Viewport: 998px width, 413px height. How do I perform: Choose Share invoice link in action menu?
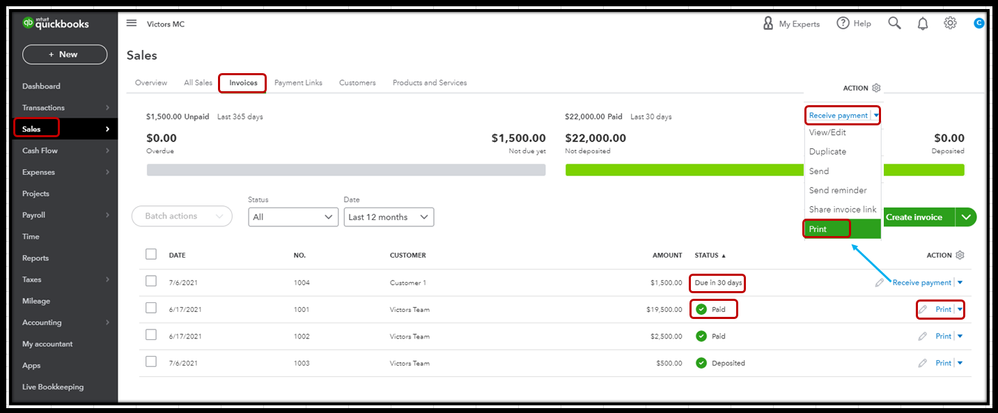click(x=843, y=209)
